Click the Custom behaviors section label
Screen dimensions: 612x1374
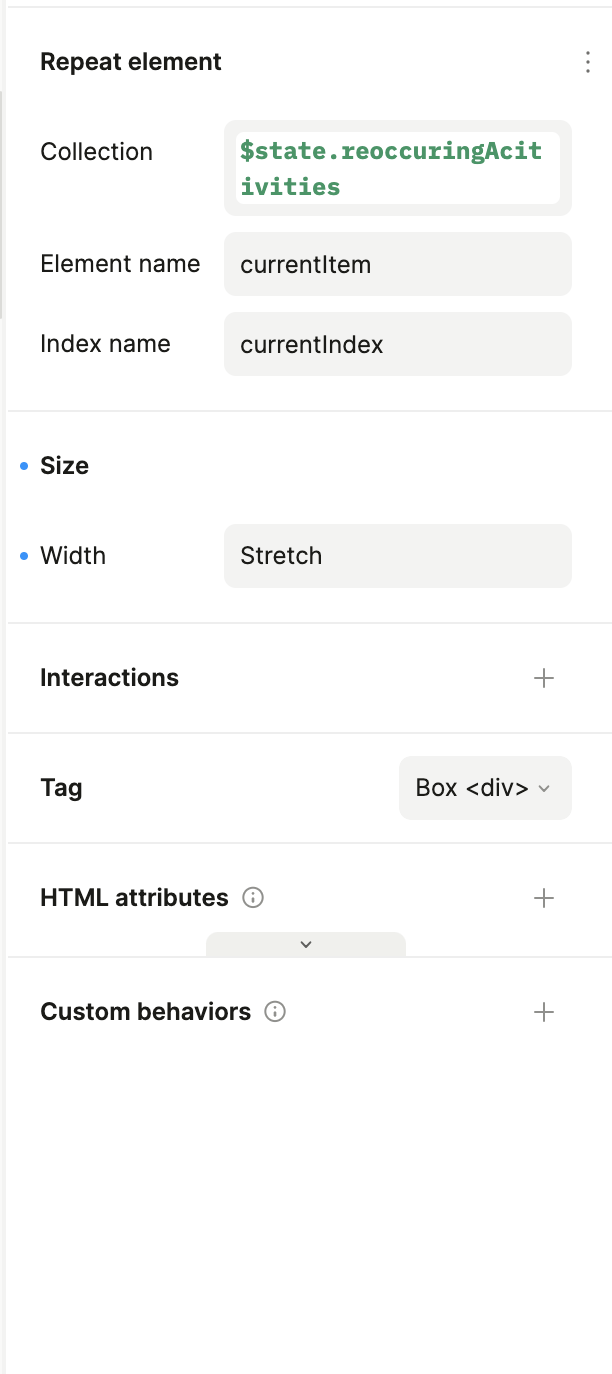145,1012
